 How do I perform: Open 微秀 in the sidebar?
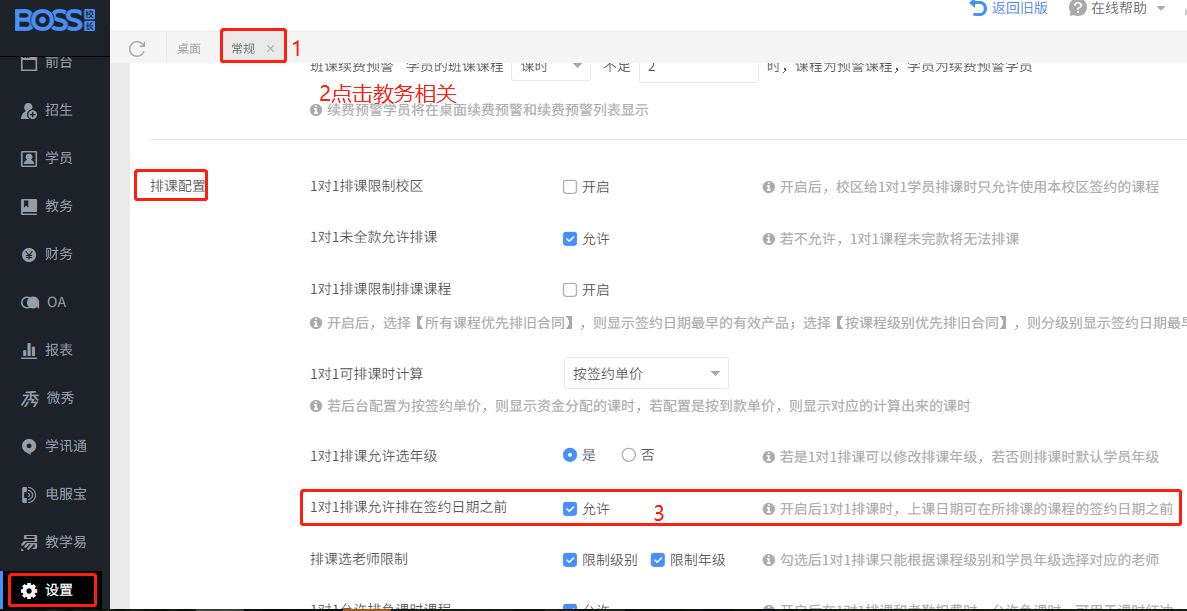click(47, 398)
